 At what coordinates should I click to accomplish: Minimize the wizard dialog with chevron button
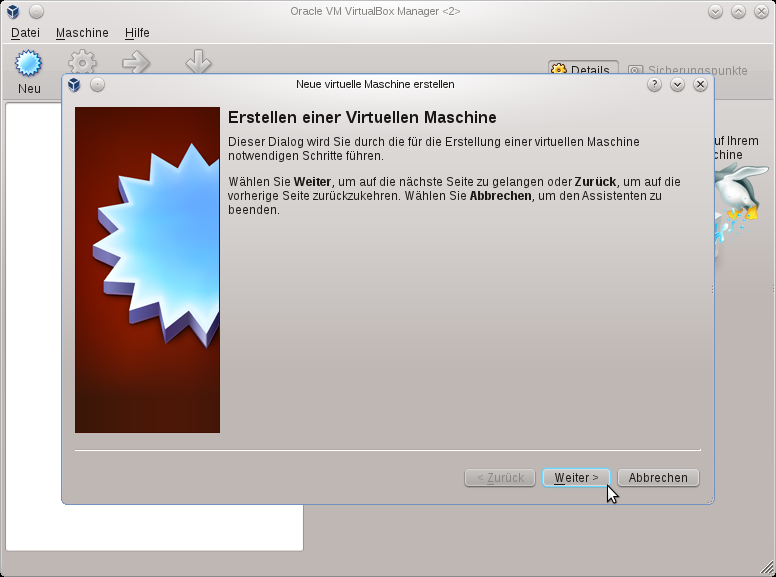[678, 85]
